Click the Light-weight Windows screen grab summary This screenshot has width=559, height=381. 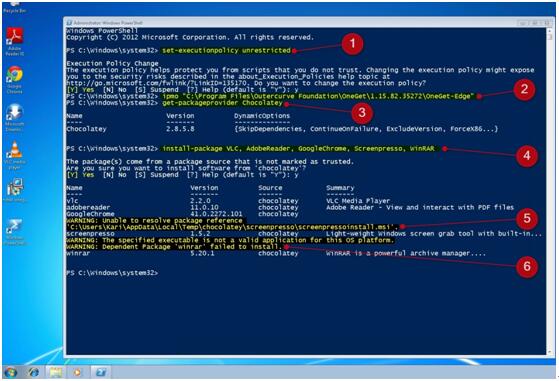(434, 233)
